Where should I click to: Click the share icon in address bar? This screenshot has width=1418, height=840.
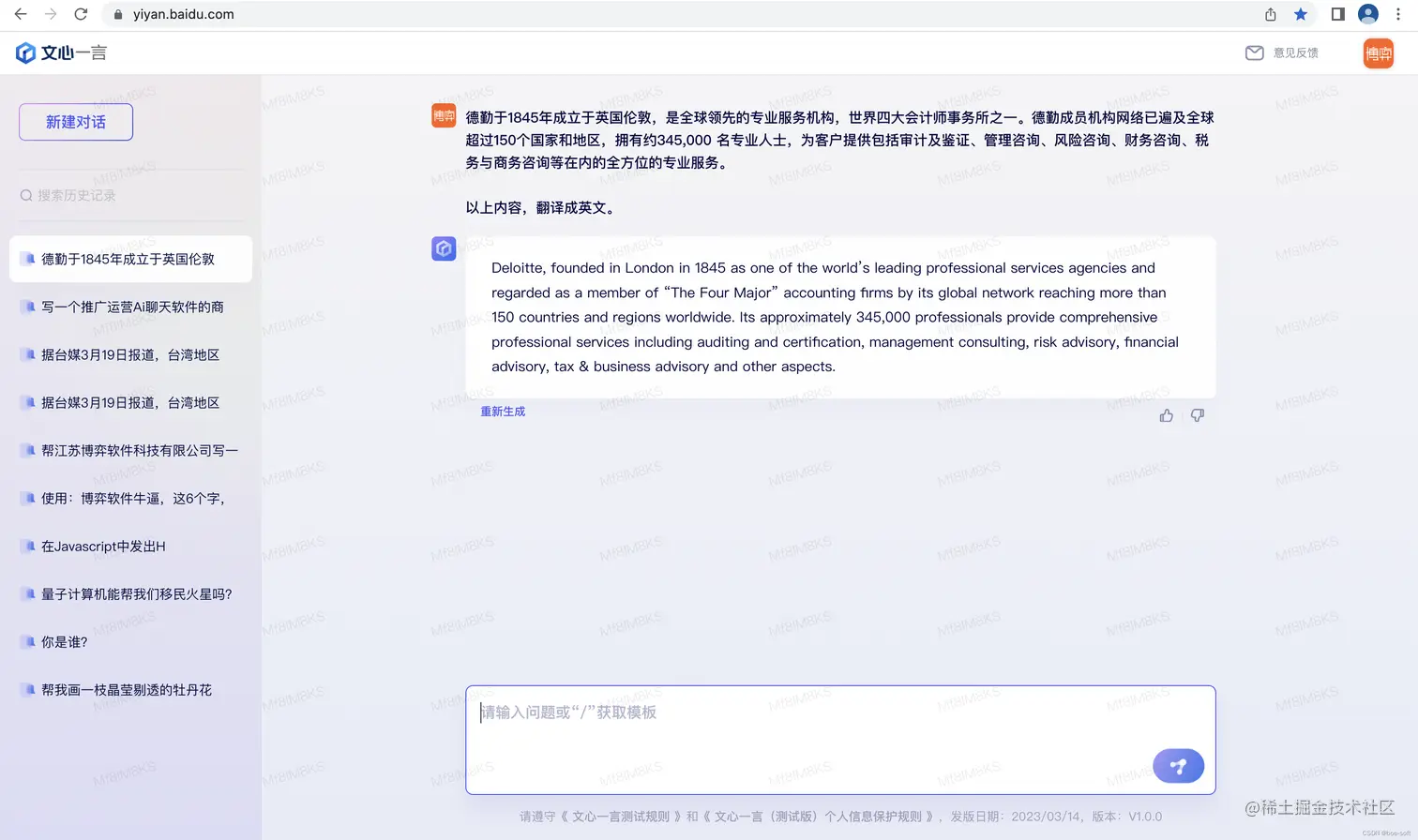[x=1271, y=14]
